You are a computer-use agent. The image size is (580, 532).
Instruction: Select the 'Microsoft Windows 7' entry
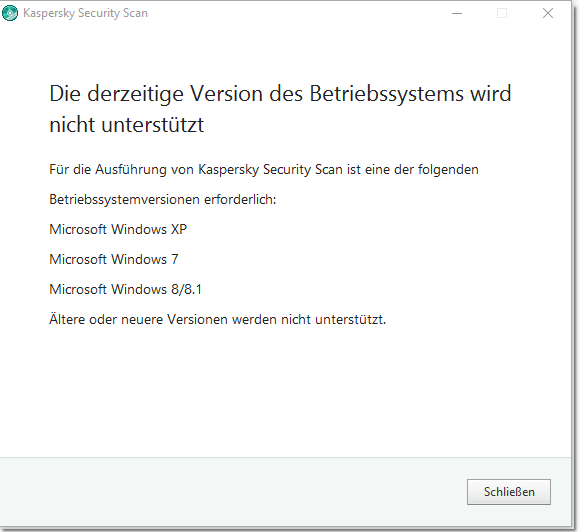[x=114, y=259]
